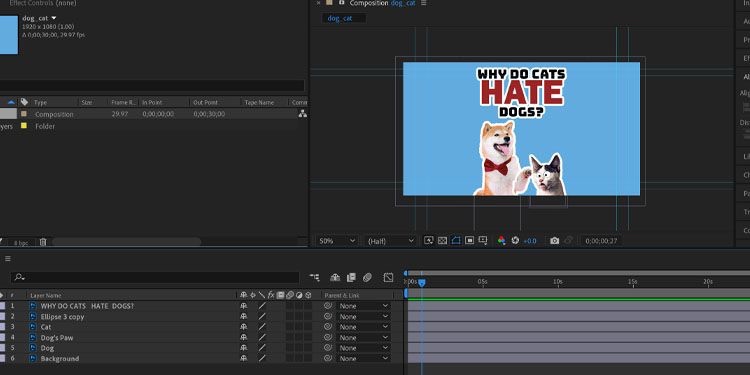The height and width of the screenshot is (375, 750).
Task: Toggle shy switch on Dog's Paw layer
Action: (x=243, y=337)
